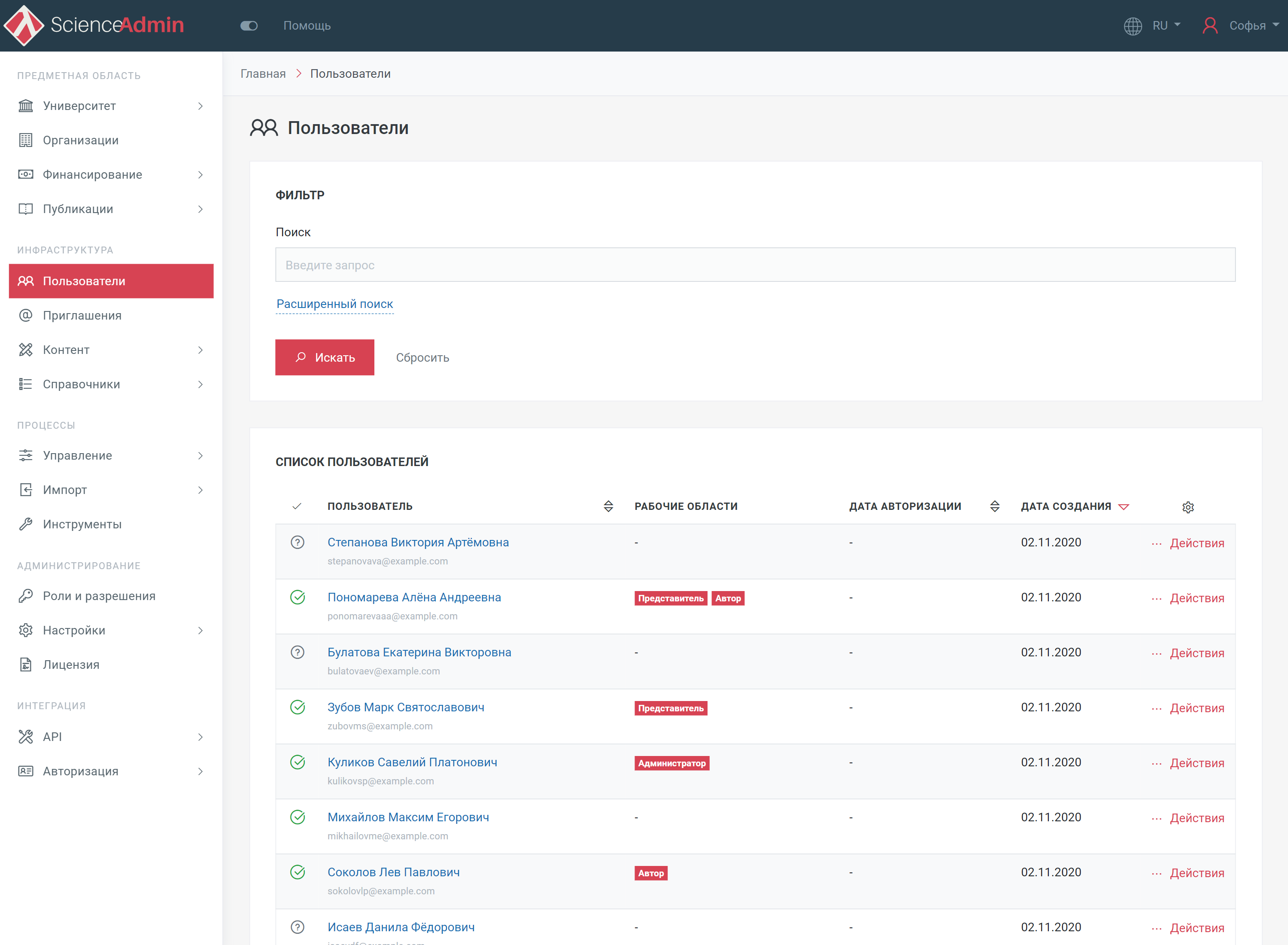Screen dimensions: 1288x945
Task: Toggle the sidebar switch in header
Action: tap(249, 26)
